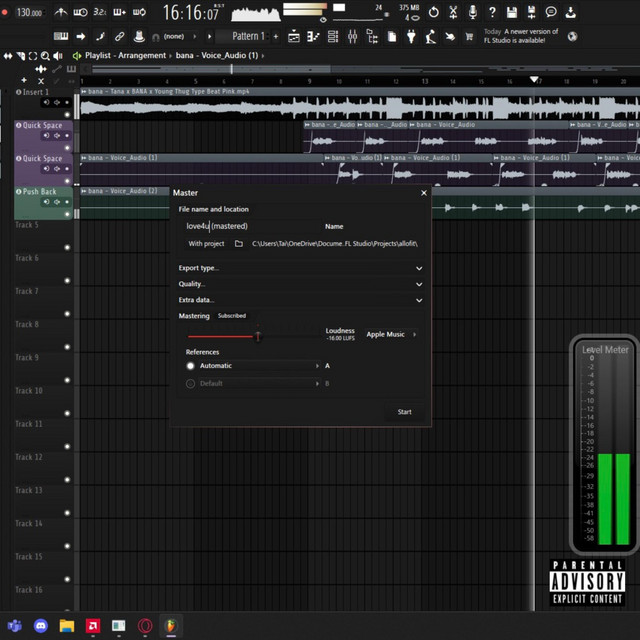Image resolution: width=640 pixels, height=640 pixels.
Task: Click bana - Voice_Audio (1) breadcrumb
Action: click(x=217, y=56)
